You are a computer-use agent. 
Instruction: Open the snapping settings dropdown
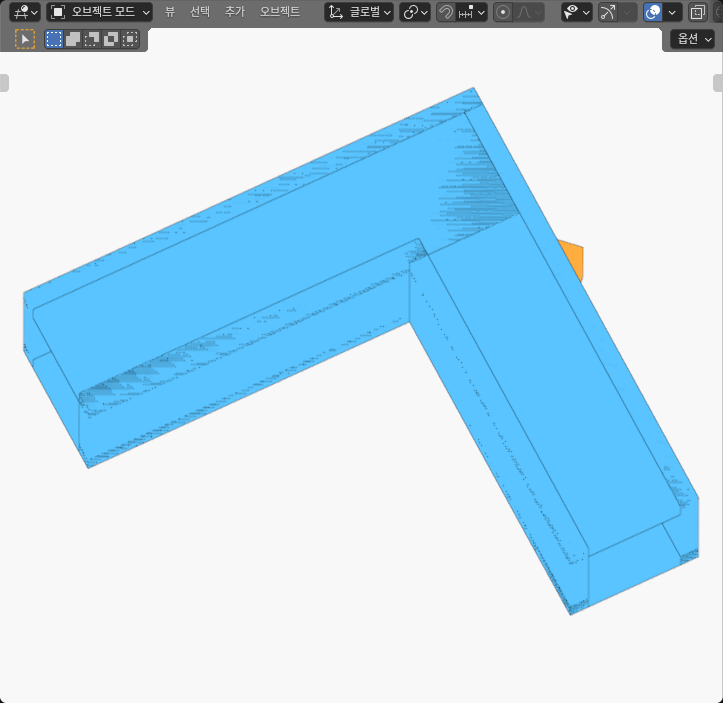pos(471,12)
